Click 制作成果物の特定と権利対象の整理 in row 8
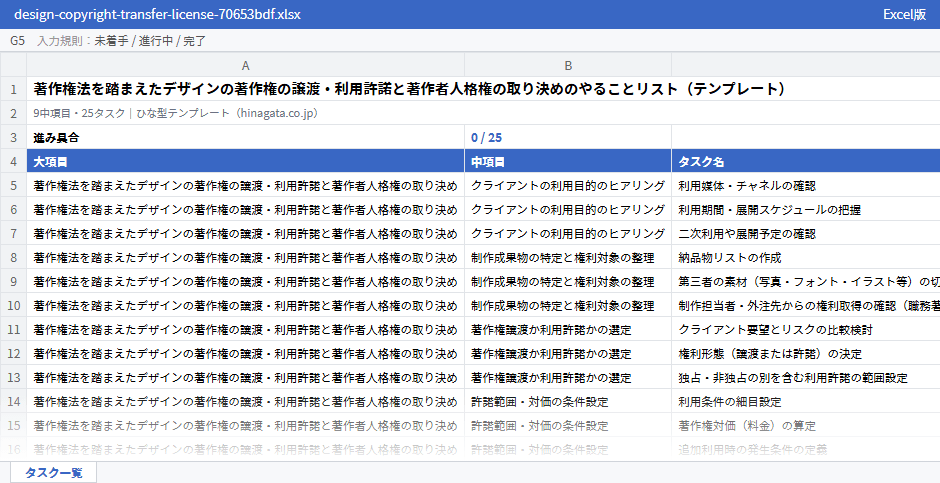The image size is (940, 483). 568,258
